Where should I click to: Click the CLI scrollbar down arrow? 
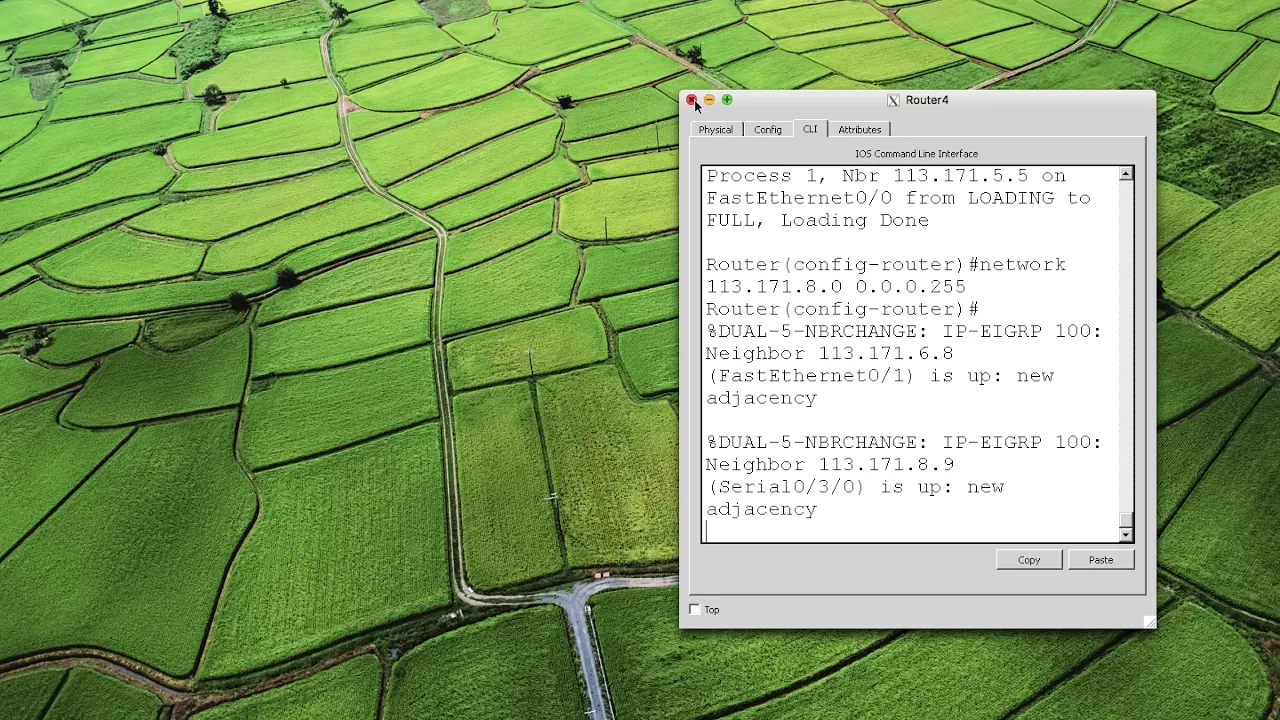click(x=1126, y=535)
